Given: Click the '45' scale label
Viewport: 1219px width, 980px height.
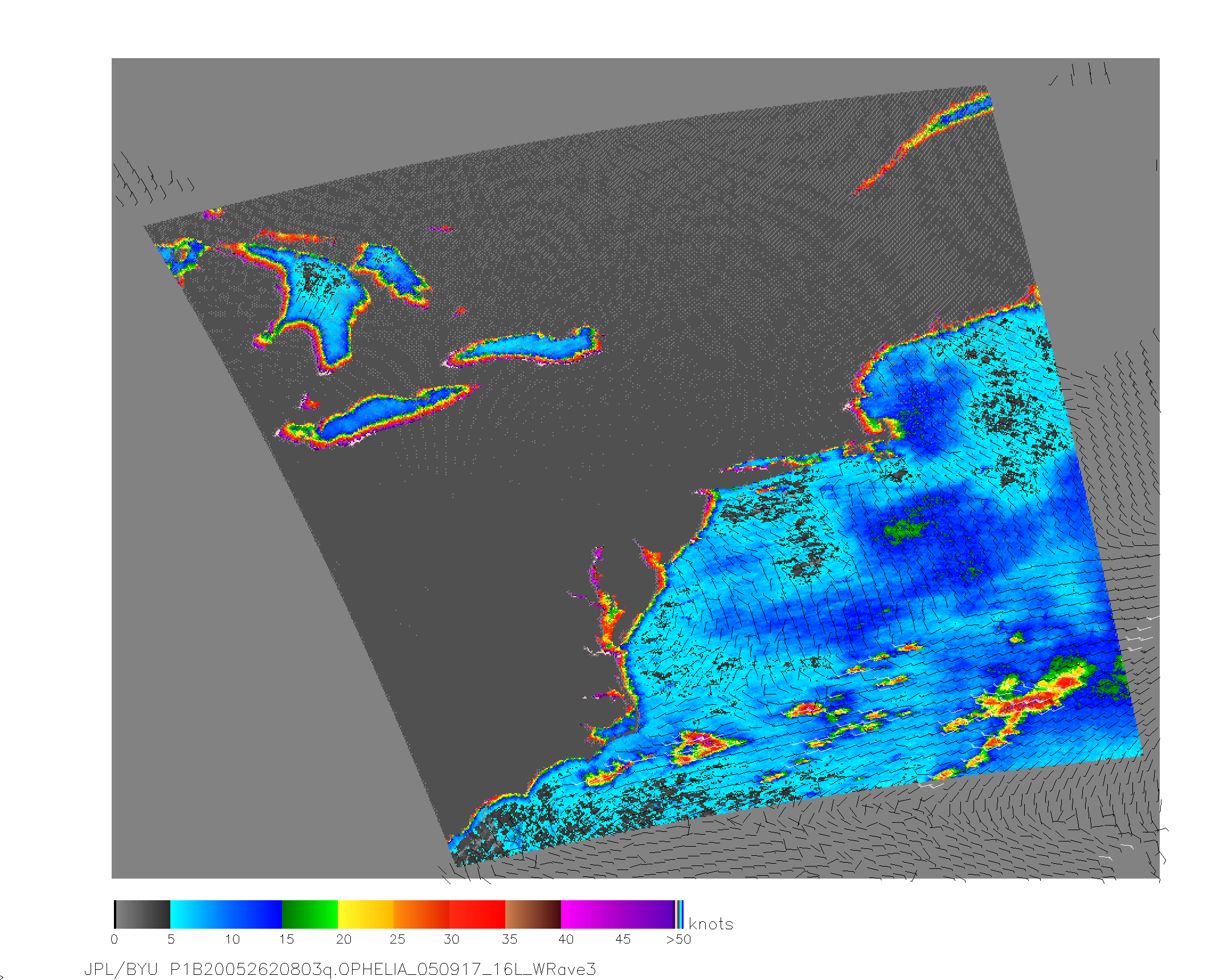Looking at the screenshot, I should (623, 940).
